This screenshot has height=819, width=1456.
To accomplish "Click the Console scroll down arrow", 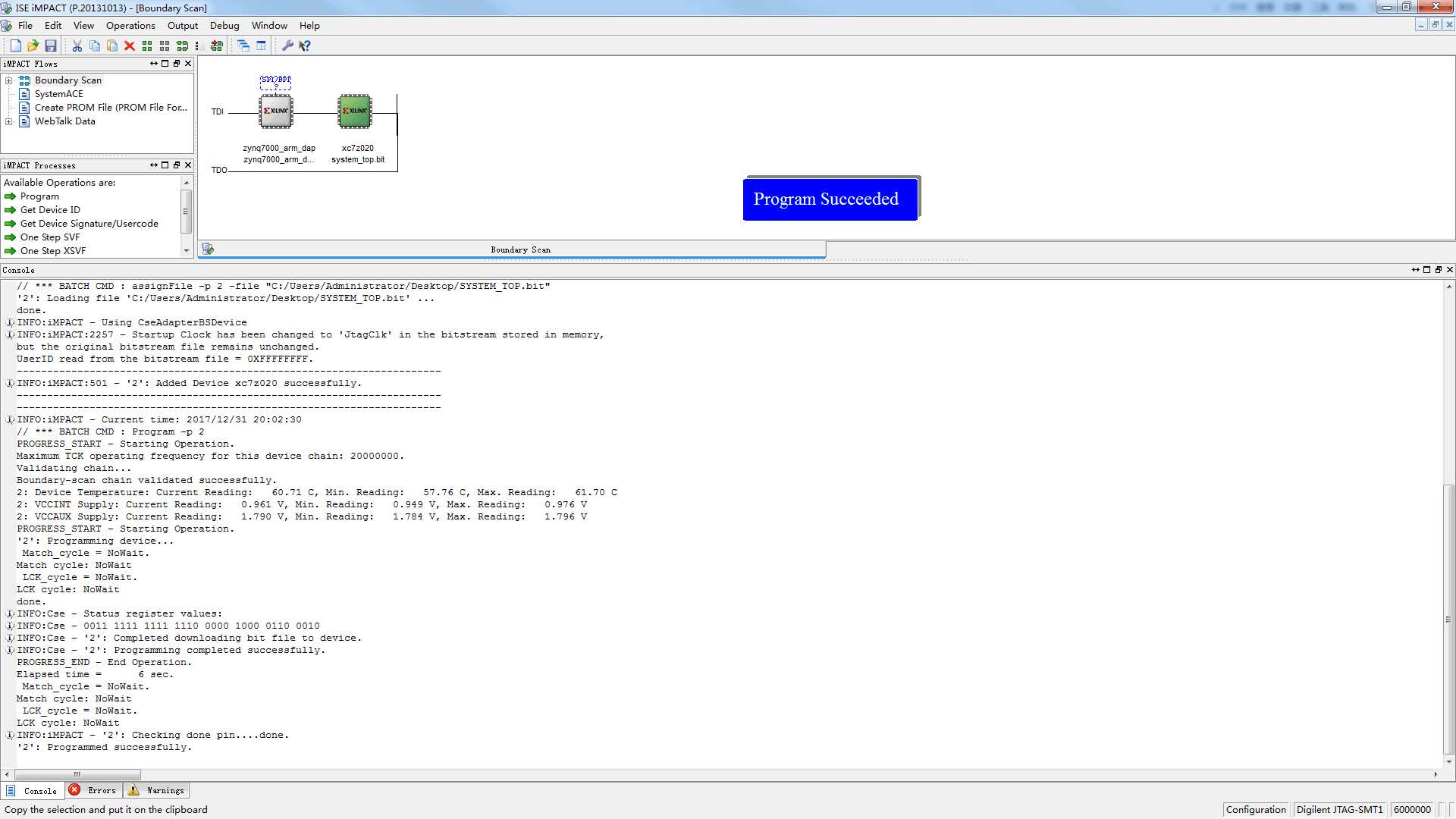I will pyautogui.click(x=1448, y=761).
